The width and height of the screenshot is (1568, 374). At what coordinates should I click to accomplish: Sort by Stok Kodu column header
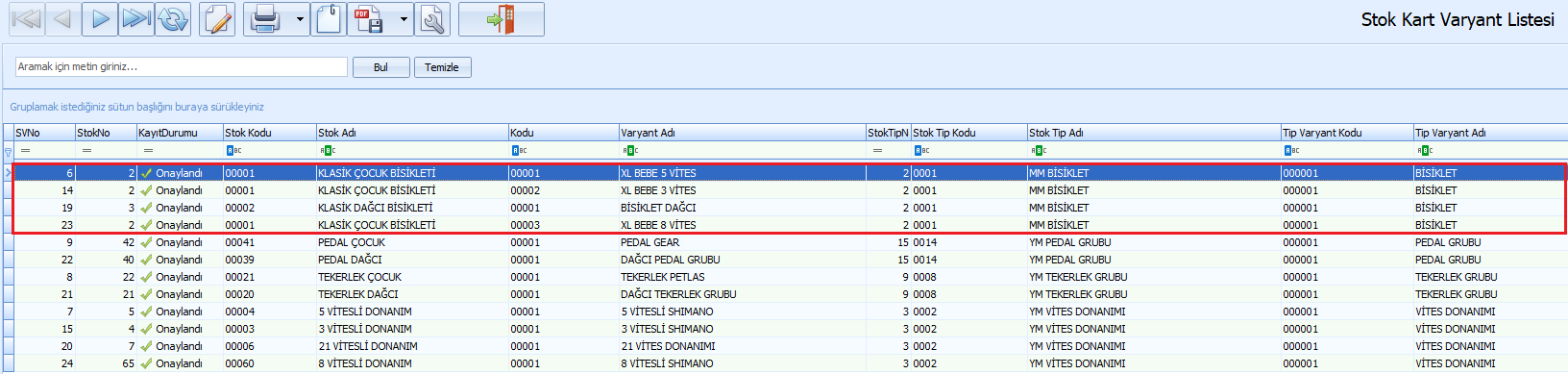pos(269,133)
